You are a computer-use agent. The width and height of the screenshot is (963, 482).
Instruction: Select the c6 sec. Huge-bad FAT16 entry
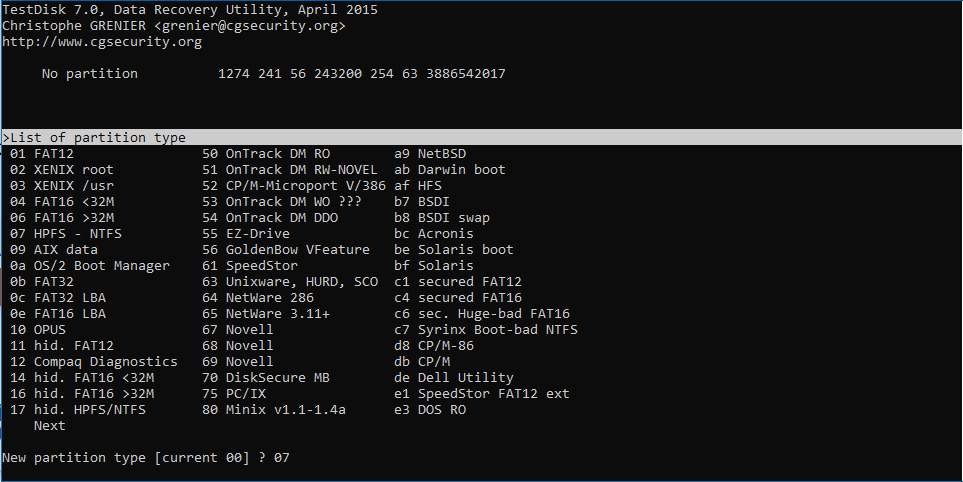[x=482, y=313]
